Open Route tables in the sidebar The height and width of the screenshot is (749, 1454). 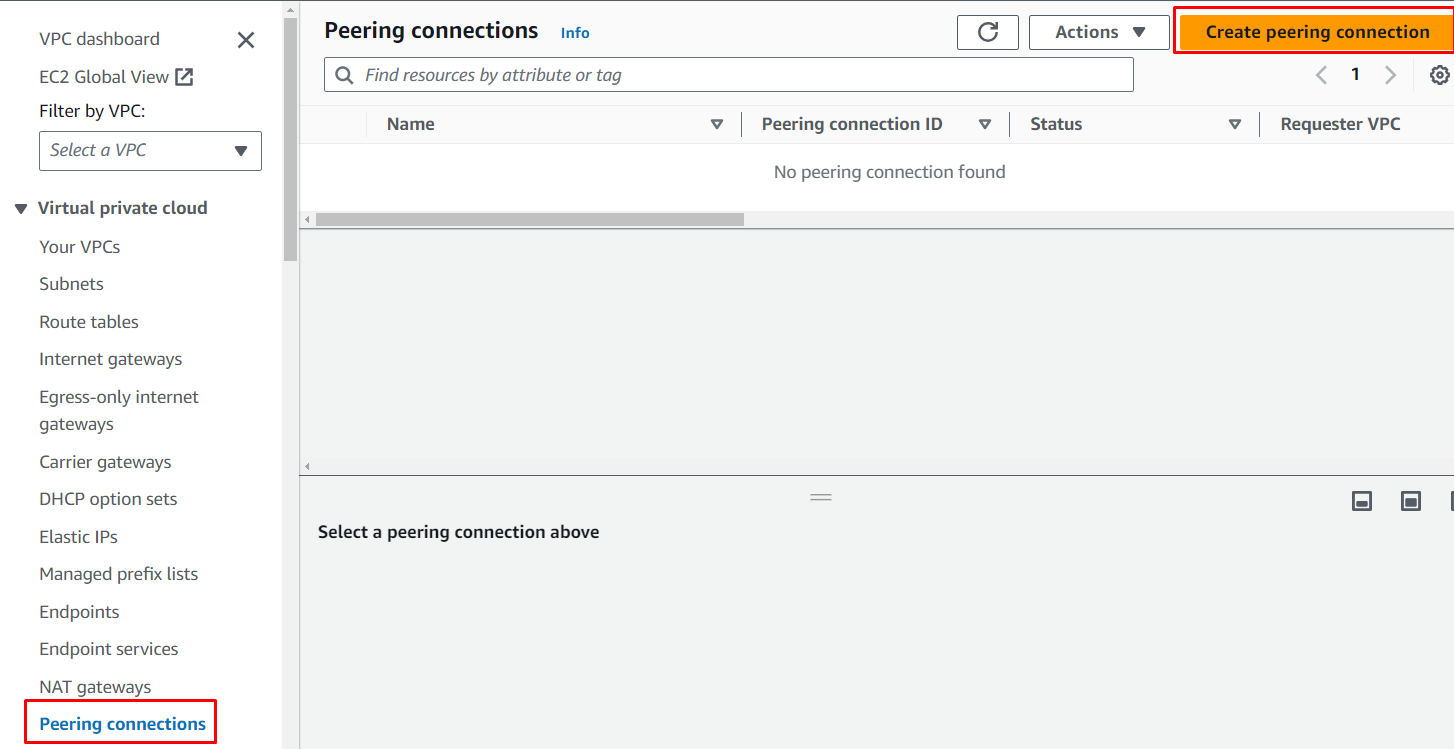(89, 322)
